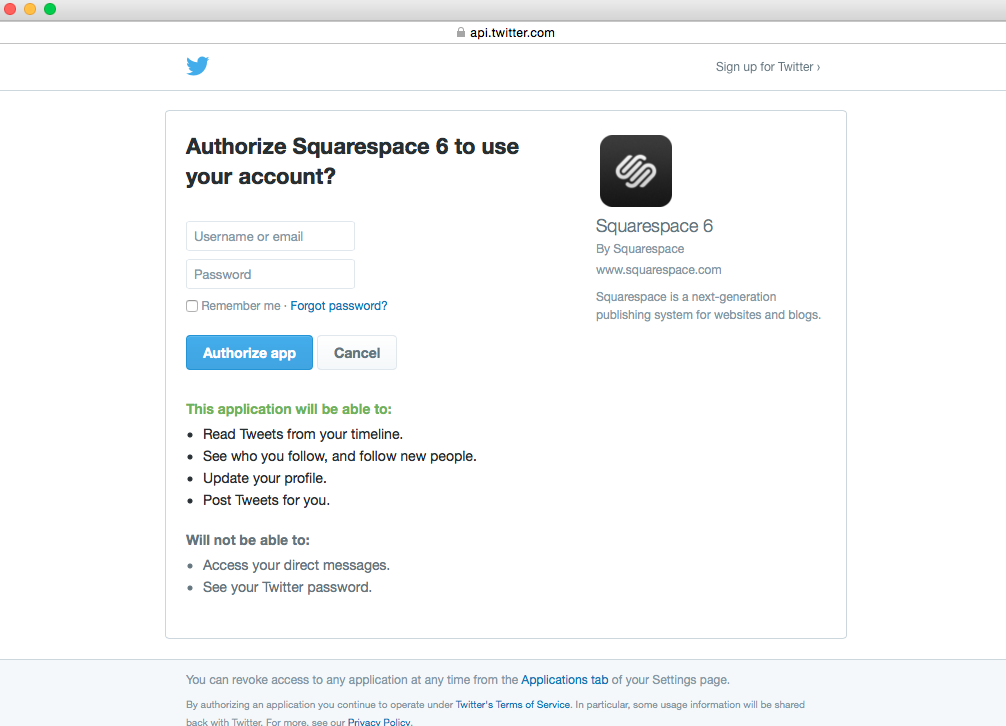
Task: Click the www.squarespace.com URL text
Action: [658, 270]
